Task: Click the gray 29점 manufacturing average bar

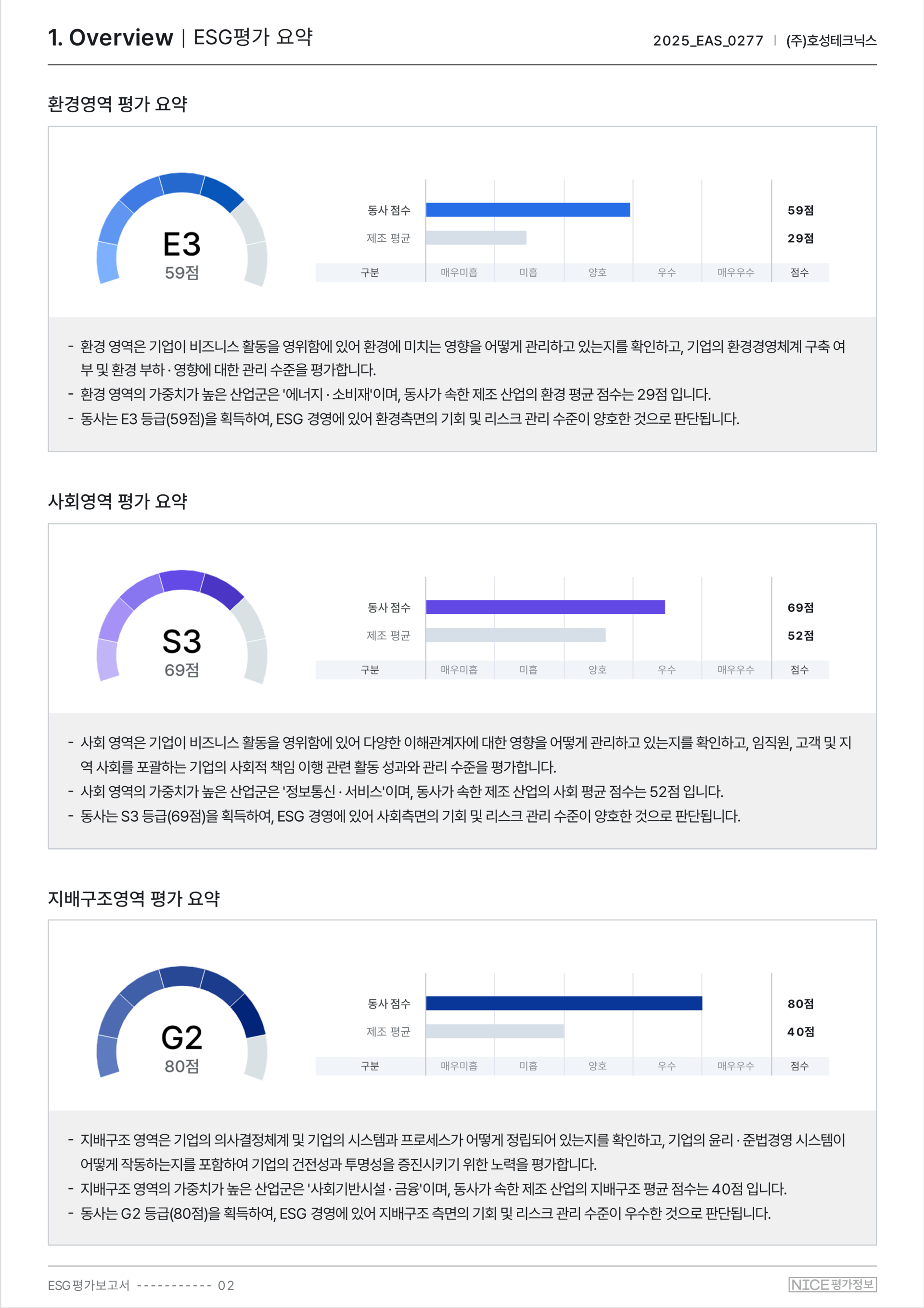Action: pyautogui.click(x=475, y=237)
